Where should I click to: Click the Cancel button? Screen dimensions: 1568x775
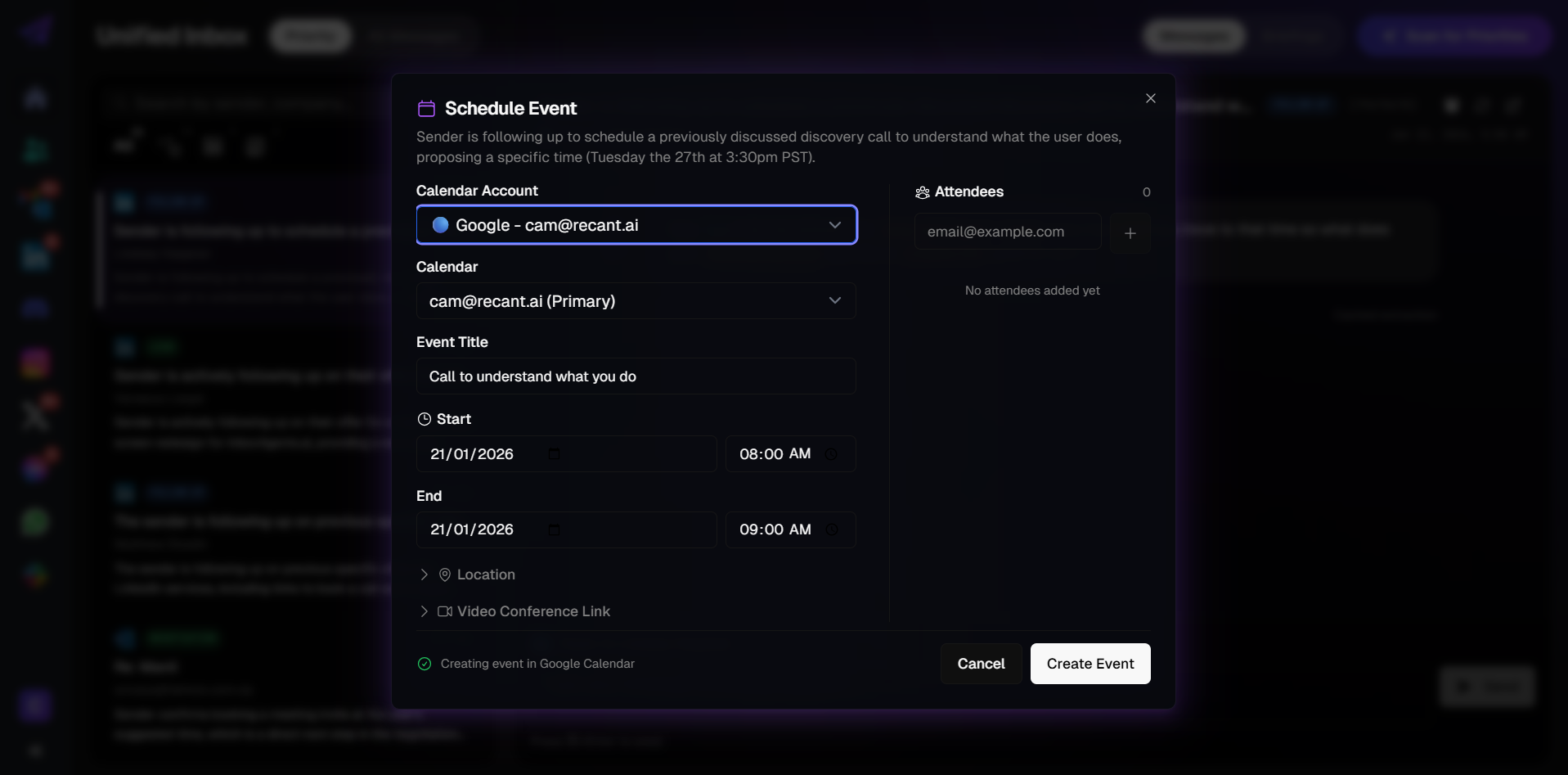[981, 664]
